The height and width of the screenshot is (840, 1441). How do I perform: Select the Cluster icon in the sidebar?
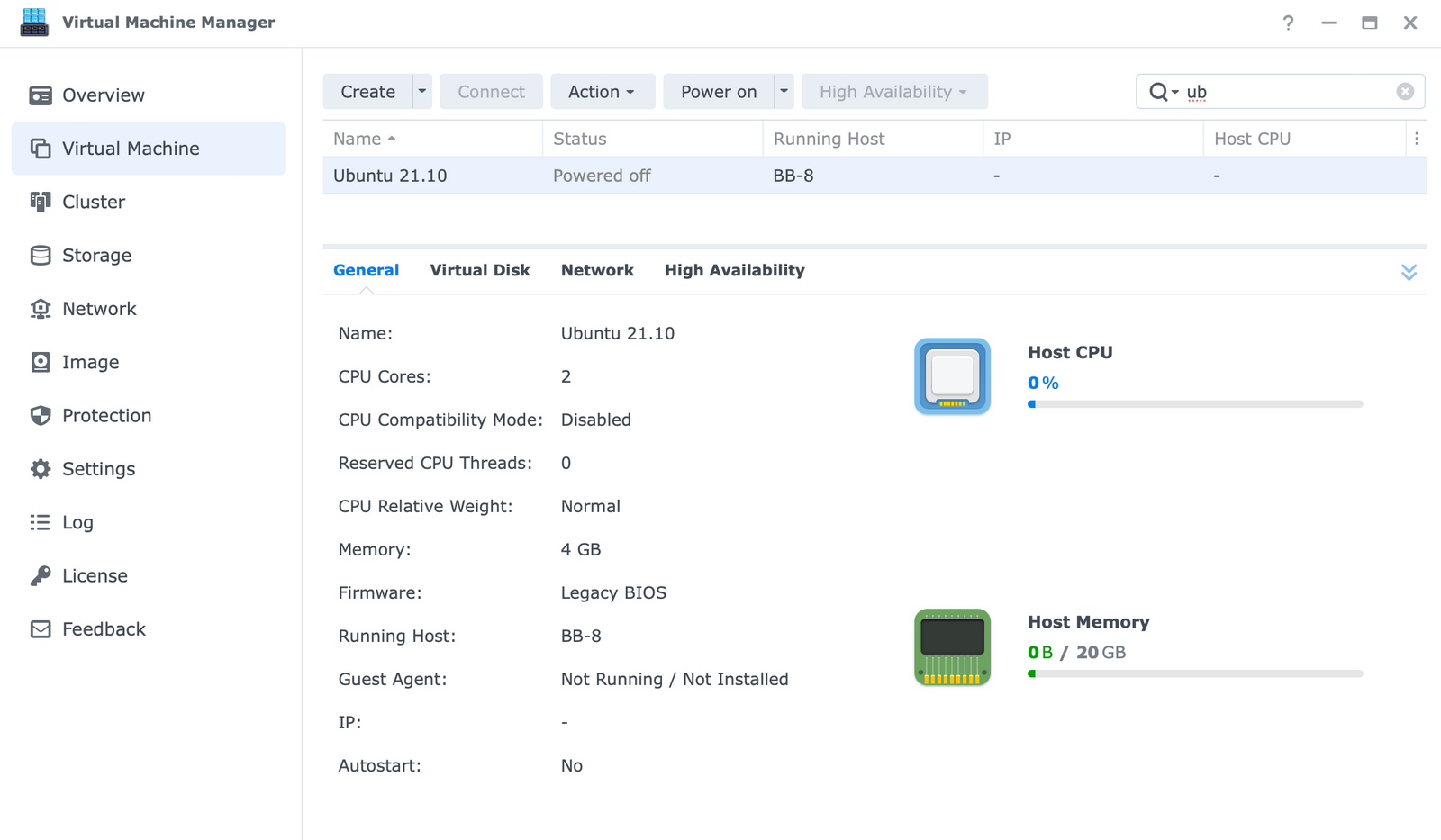[x=93, y=202]
